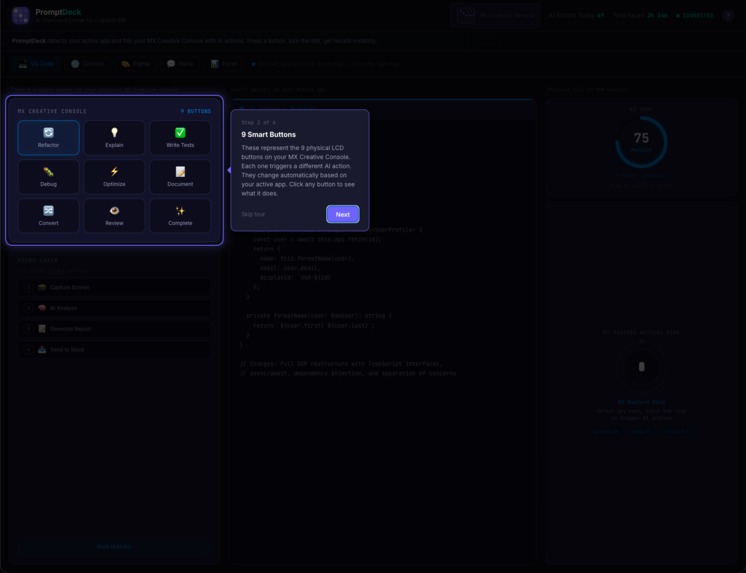The image size is (746, 573).
Task: Switch active app to Excel
Action: click(224, 64)
